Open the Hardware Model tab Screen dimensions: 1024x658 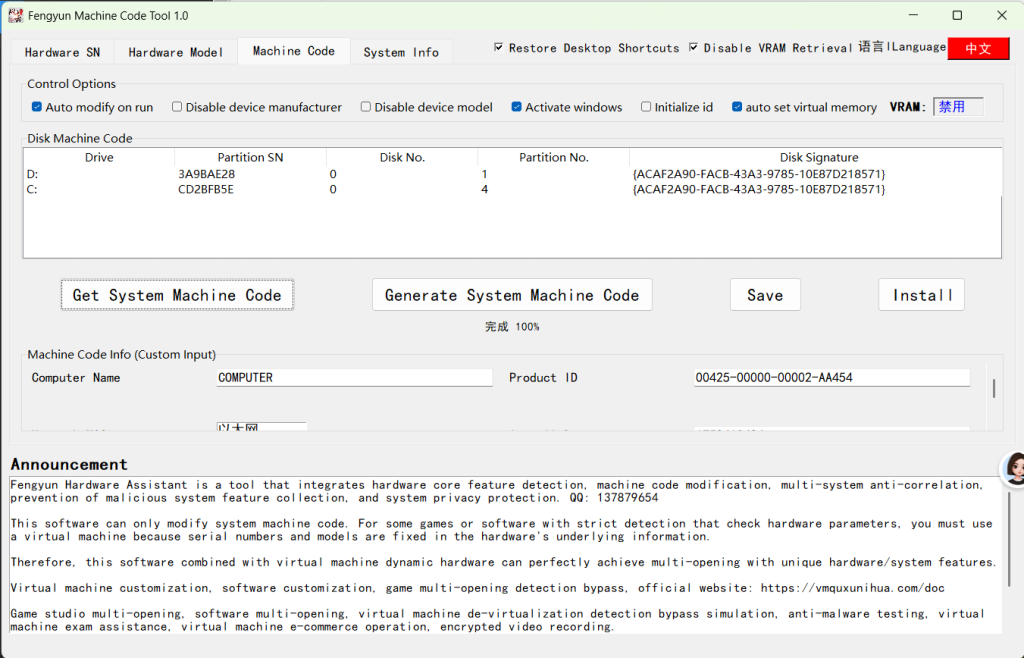click(175, 52)
